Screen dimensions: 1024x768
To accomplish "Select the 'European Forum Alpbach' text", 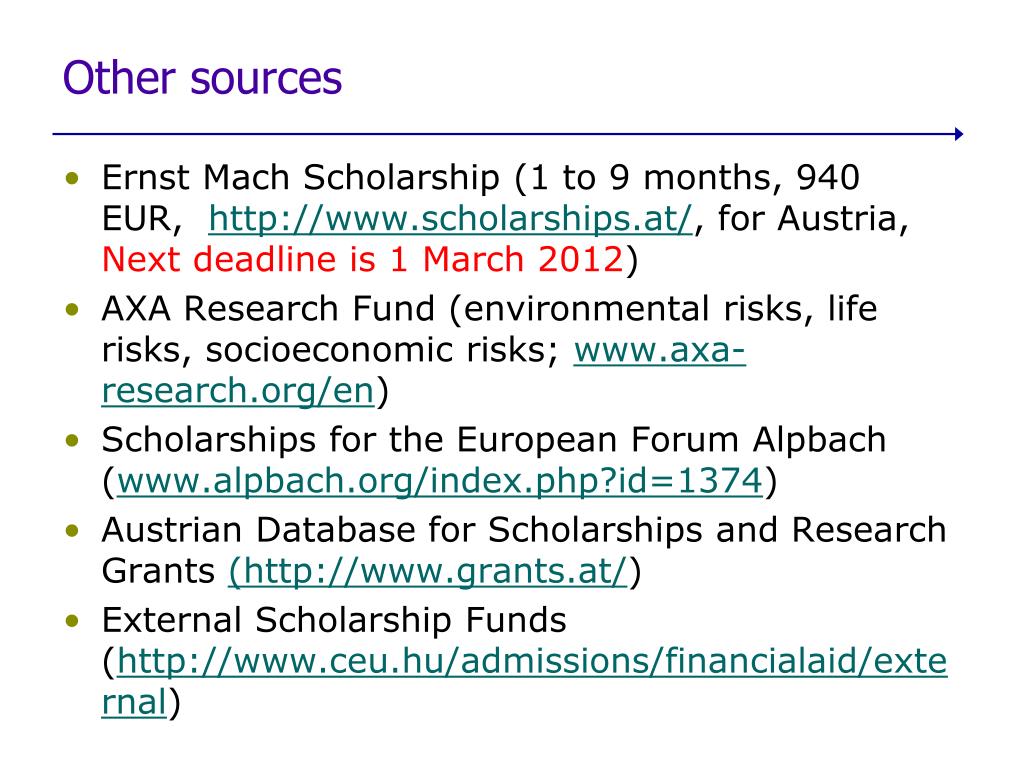I will point(671,440).
